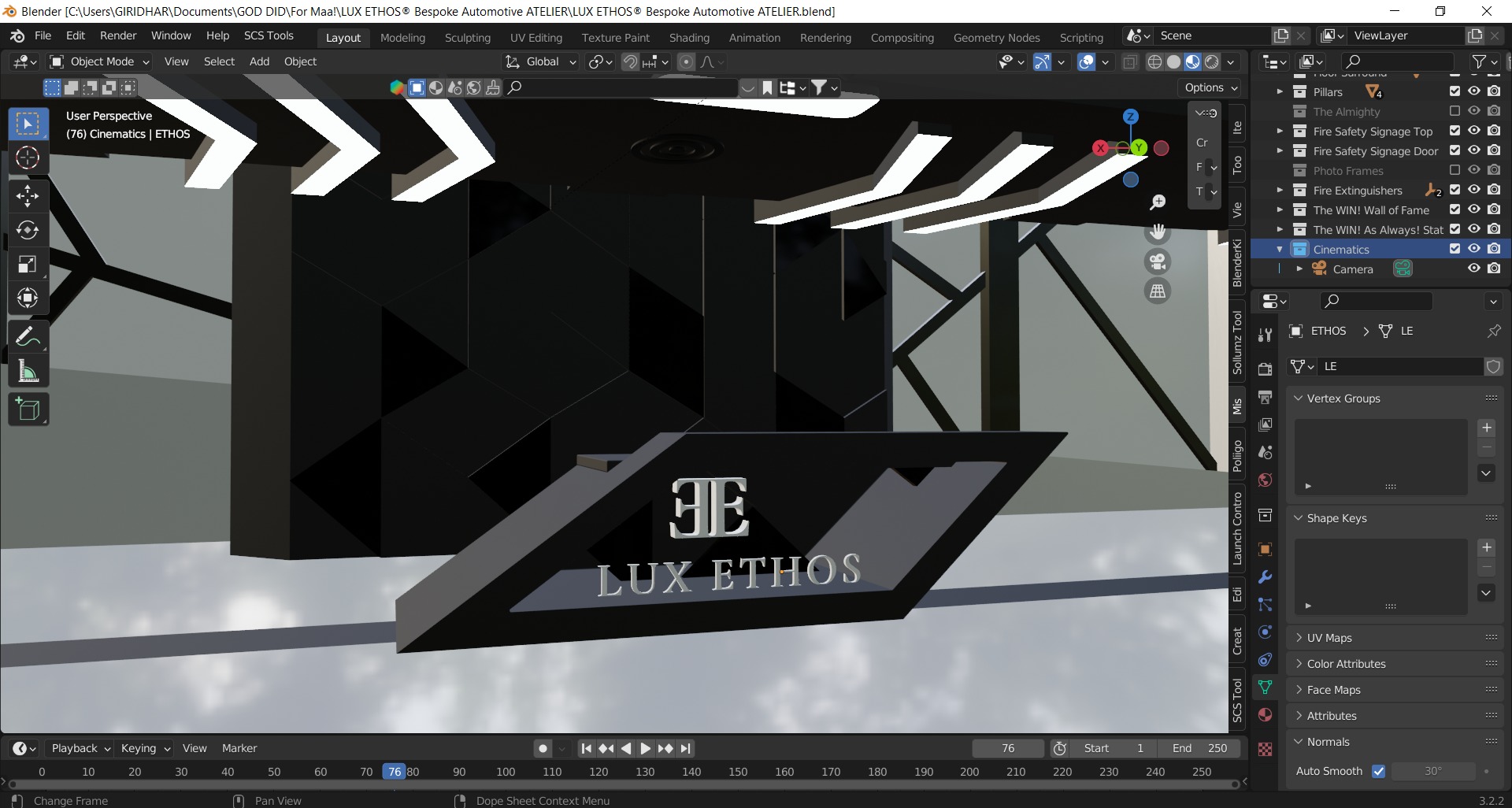Add a new vertex group with plus
1512x808 pixels.
pos(1487,428)
